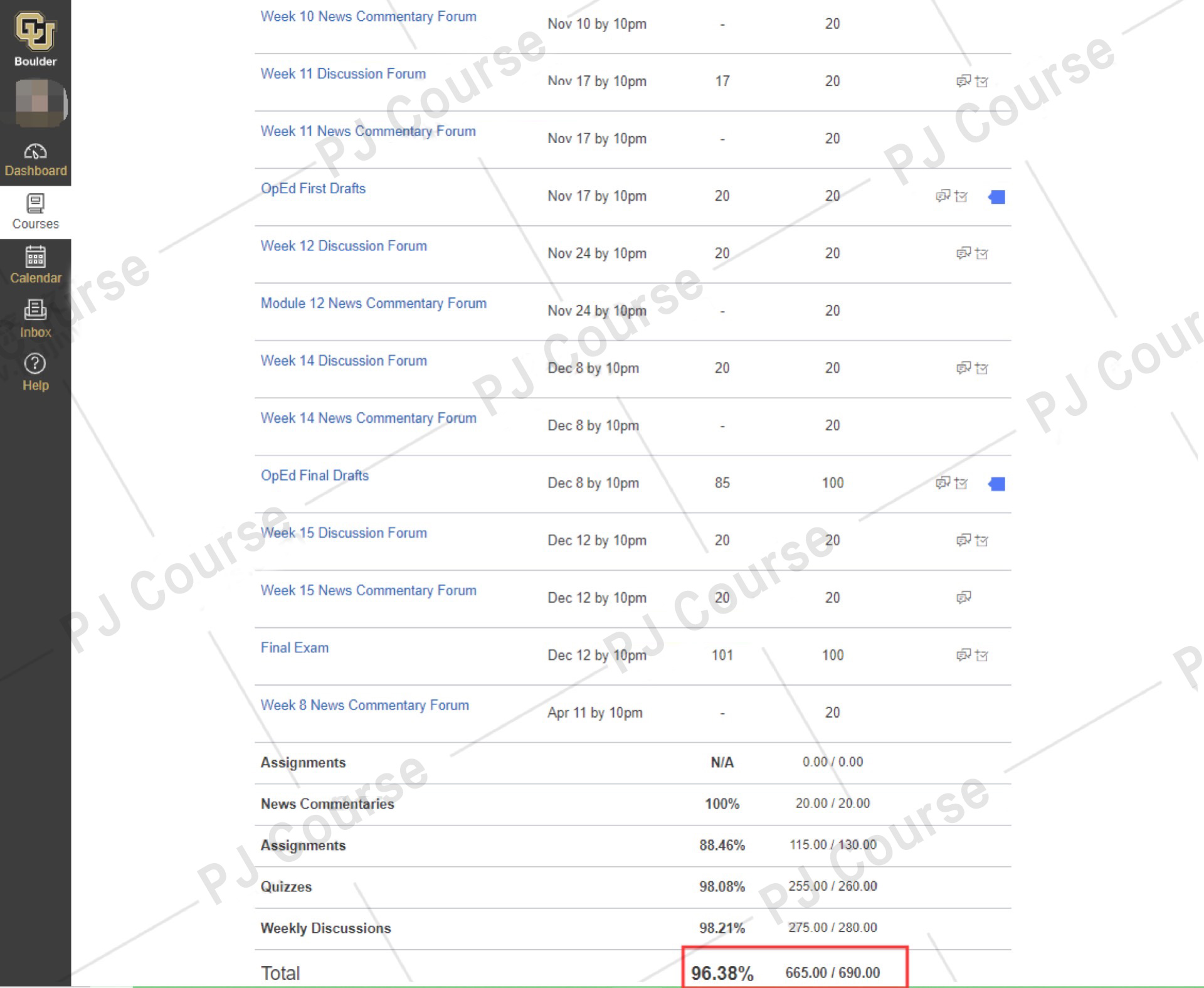1204x988 pixels.
Task: View comments icon for OpEd First Drafts
Action: tap(943, 196)
